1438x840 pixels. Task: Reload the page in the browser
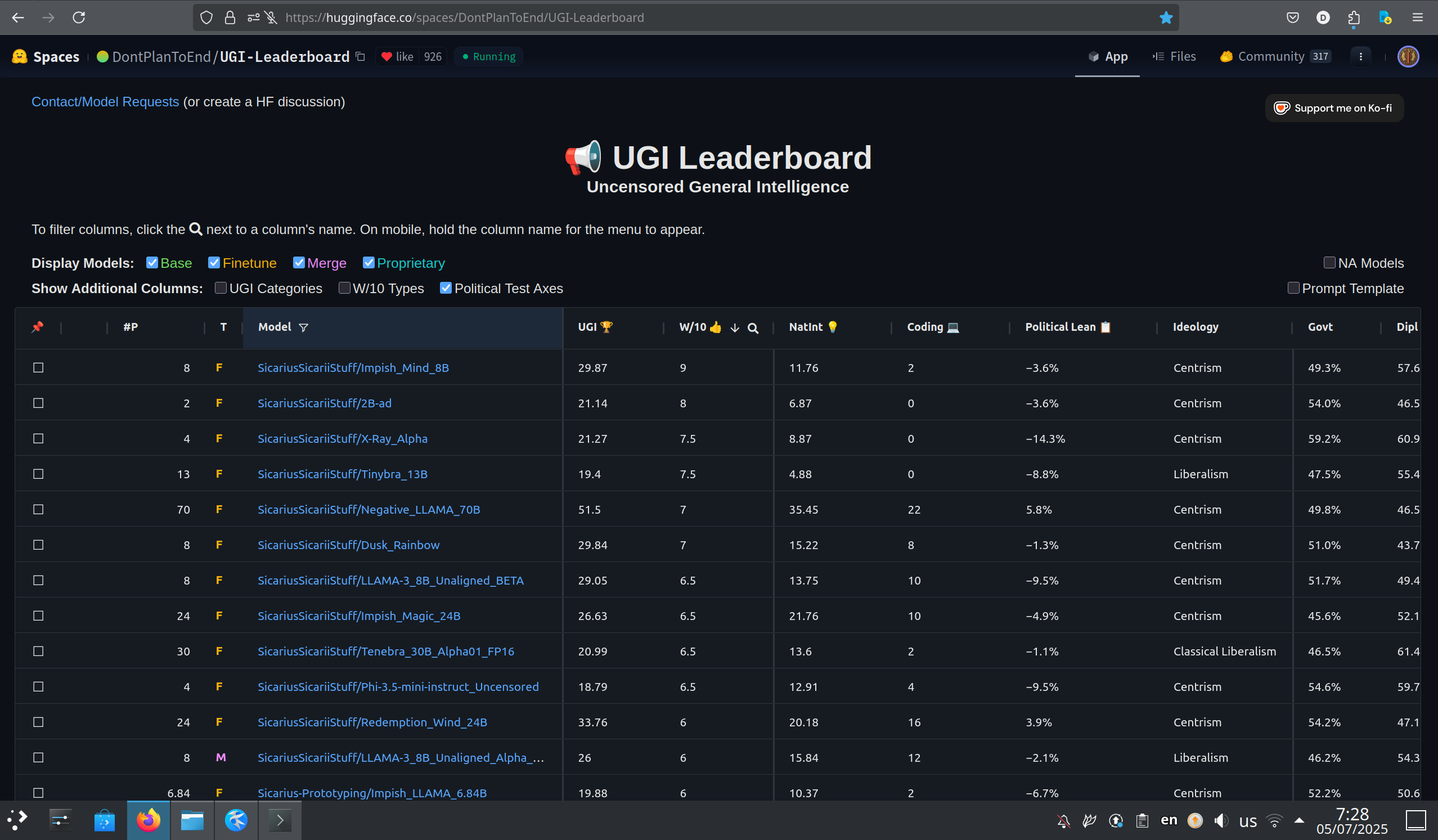pyautogui.click(x=79, y=17)
